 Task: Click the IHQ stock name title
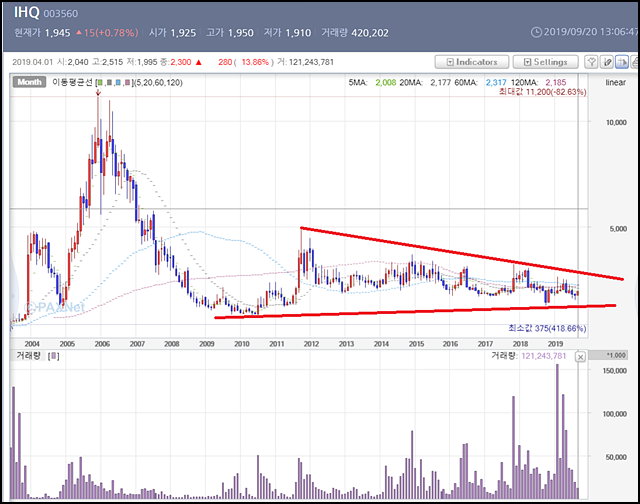(x=27, y=12)
